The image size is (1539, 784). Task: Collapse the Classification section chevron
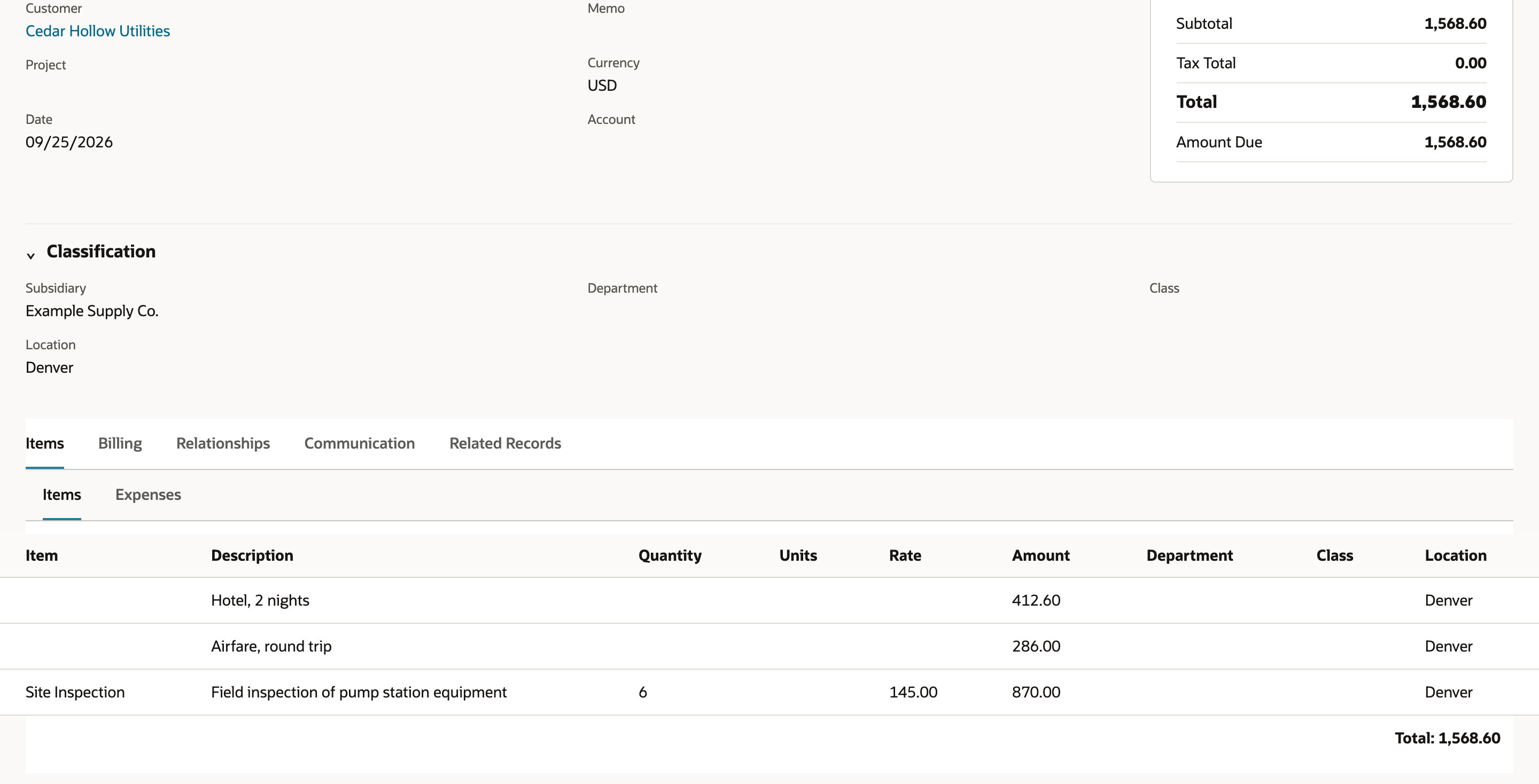30,256
